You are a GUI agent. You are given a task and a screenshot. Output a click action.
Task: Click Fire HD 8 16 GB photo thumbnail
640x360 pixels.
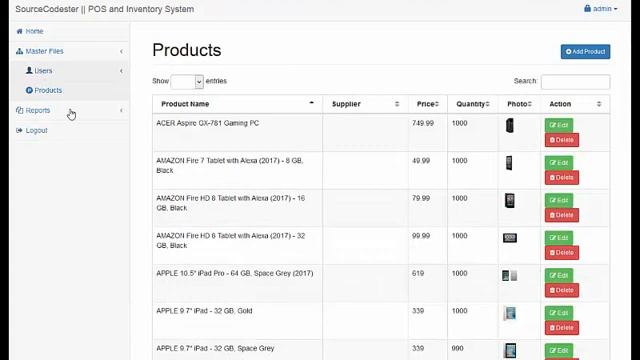point(510,201)
